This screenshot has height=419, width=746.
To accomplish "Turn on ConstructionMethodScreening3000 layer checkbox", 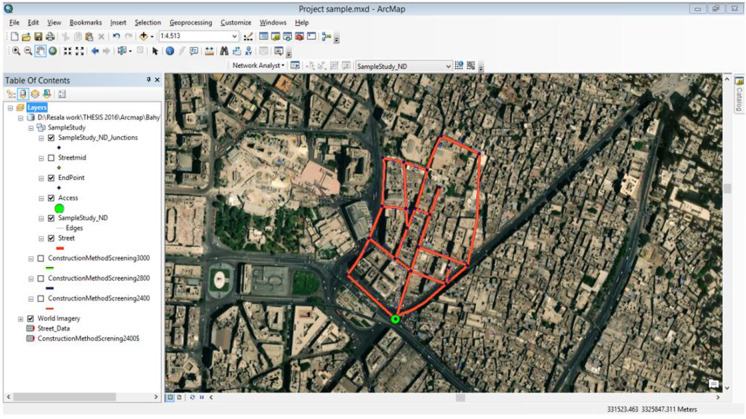I will (41, 258).
